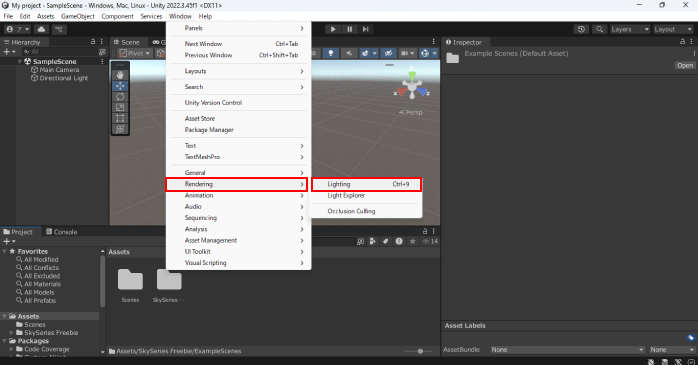Open the global search magnifier
The height and width of the screenshot is (365, 698).
coord(599,29)
